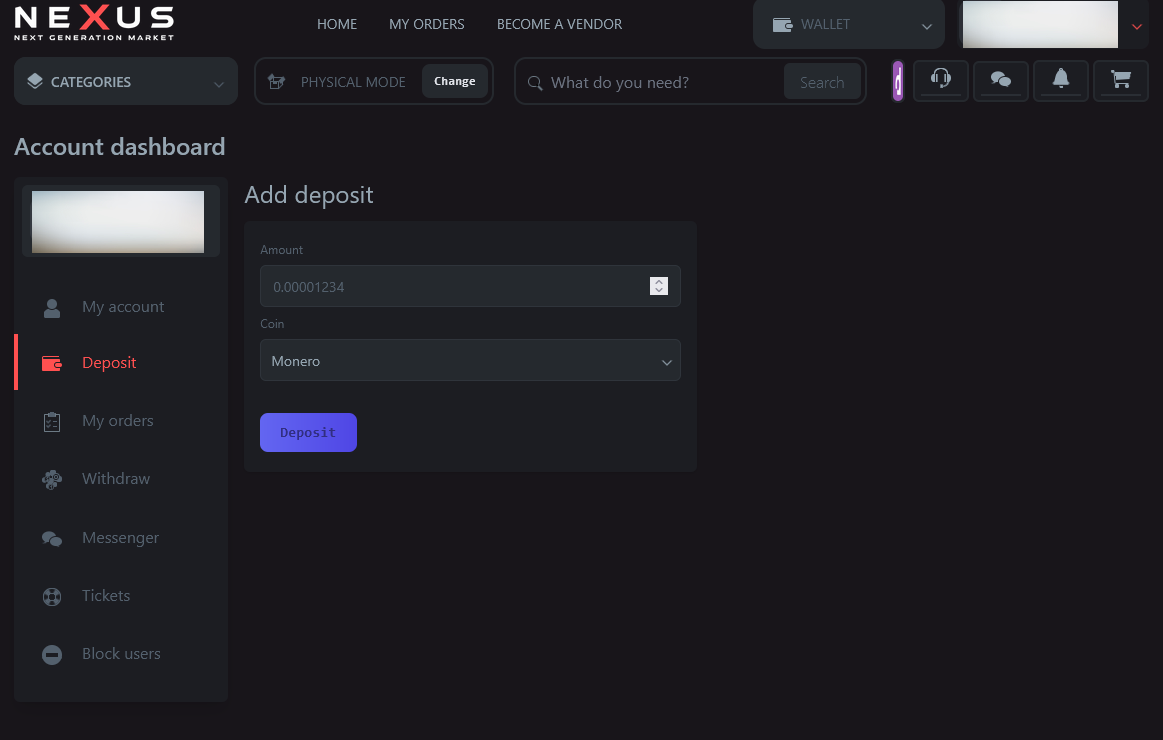Expand the Categories dropdown
The image size is (1163, 740).
pos(125,81)
